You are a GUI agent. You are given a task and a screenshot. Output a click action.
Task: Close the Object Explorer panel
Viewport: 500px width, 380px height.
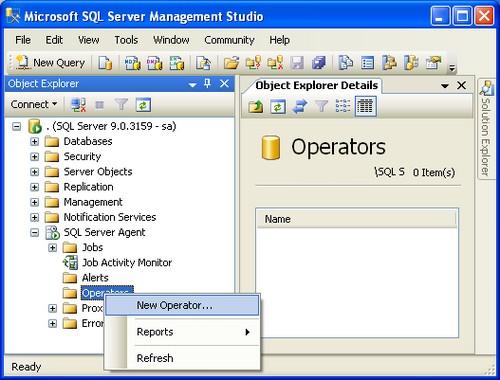point(224,84)
